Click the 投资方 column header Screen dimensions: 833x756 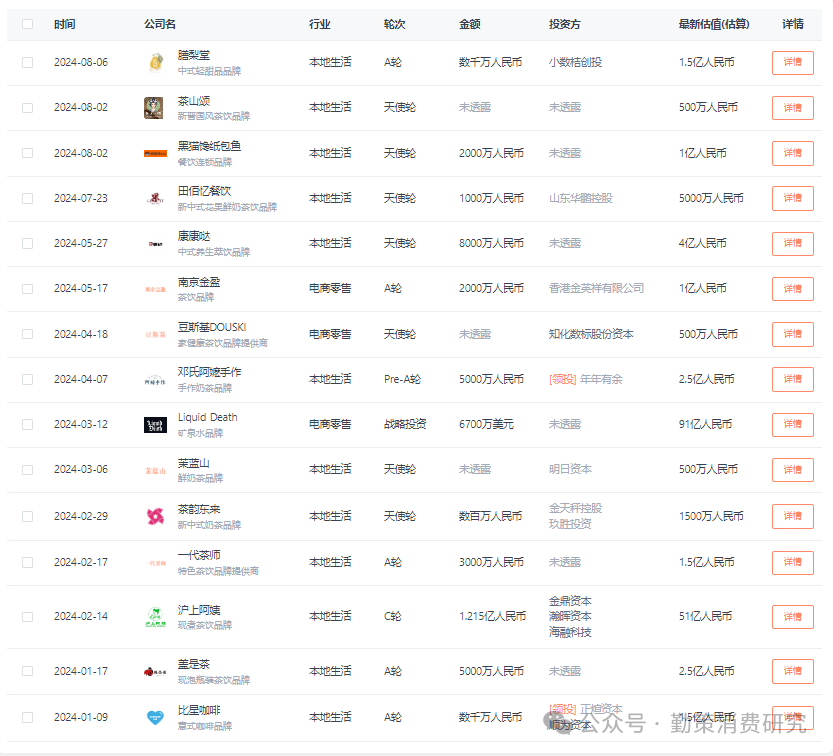pos(565,24)
